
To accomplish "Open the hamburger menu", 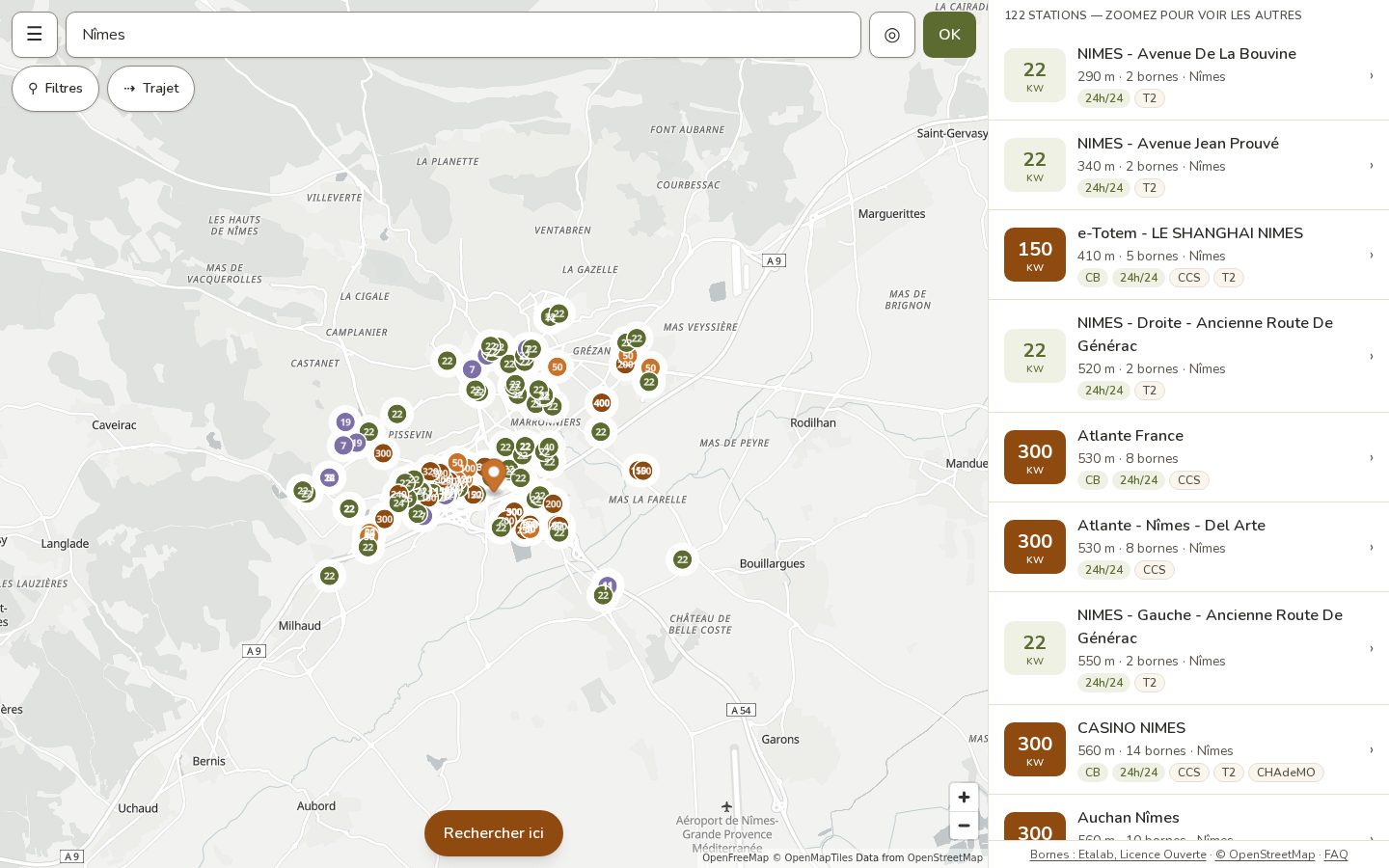I will 35,35.
